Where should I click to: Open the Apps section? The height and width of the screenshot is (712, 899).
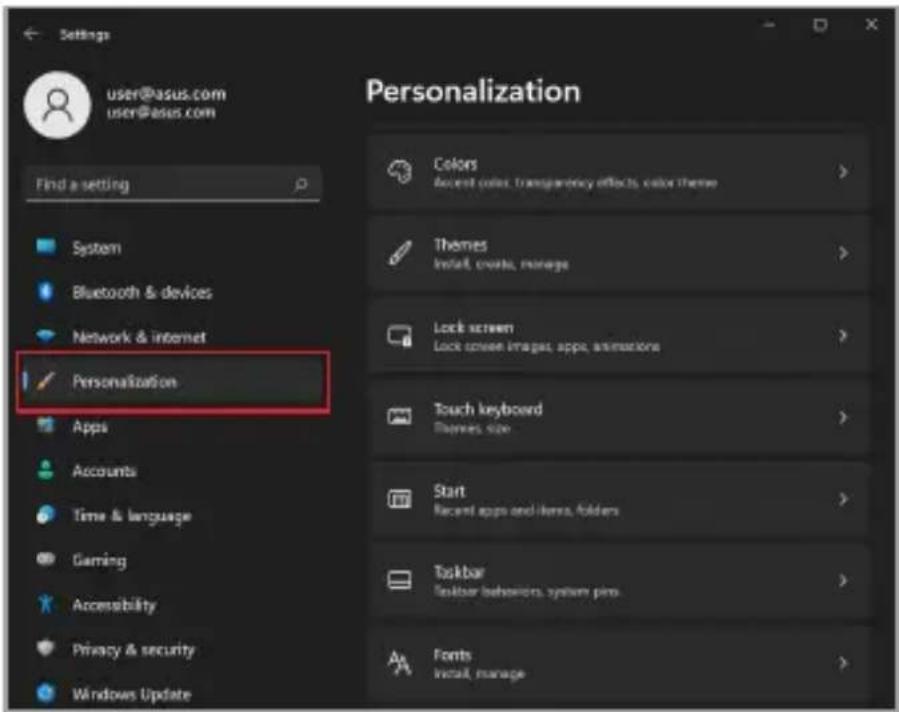coord(89,427)
